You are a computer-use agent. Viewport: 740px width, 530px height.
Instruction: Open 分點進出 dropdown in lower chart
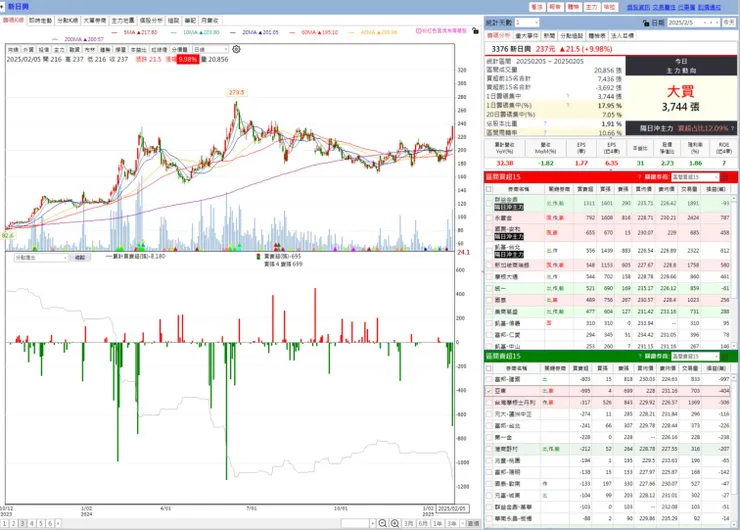(x=41, y=258)
